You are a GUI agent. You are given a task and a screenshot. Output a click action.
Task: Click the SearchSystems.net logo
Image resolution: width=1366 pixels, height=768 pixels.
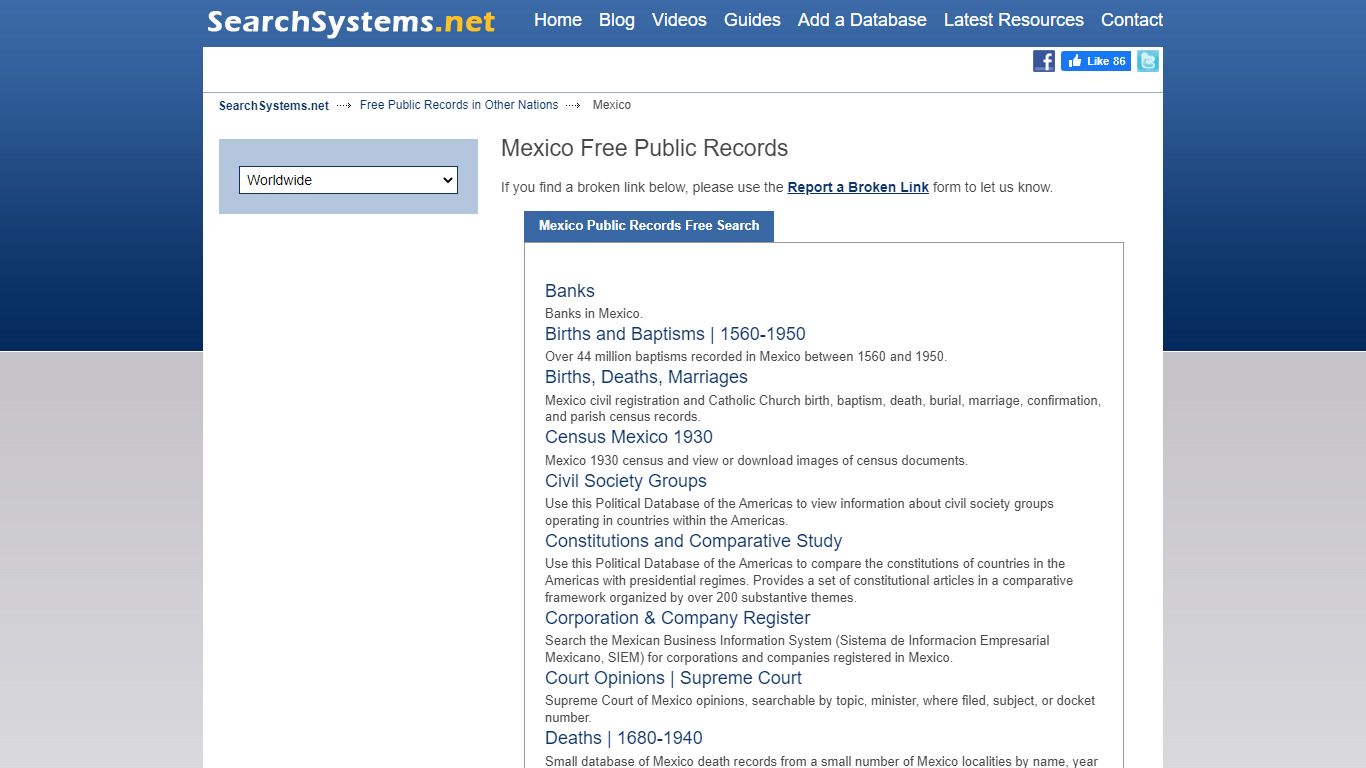click(351, 21)
